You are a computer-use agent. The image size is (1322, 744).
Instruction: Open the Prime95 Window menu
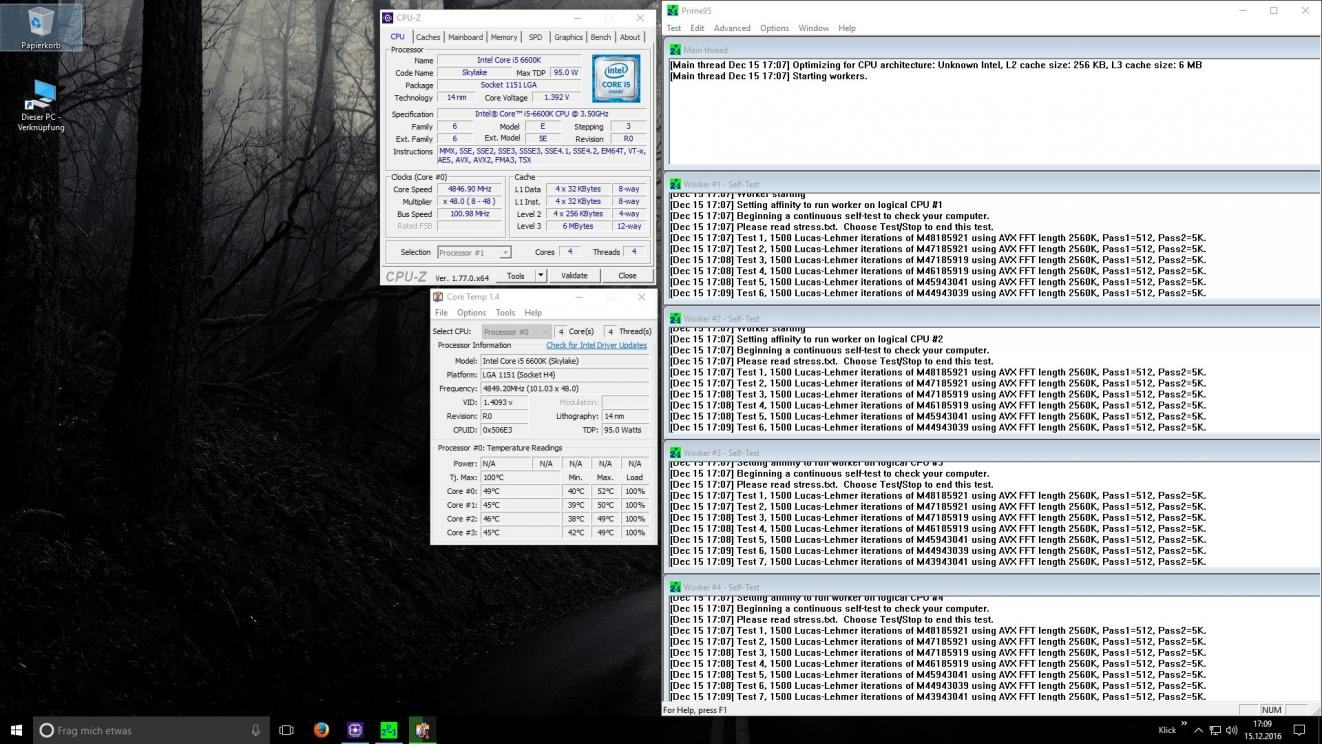tap(813, 28)
